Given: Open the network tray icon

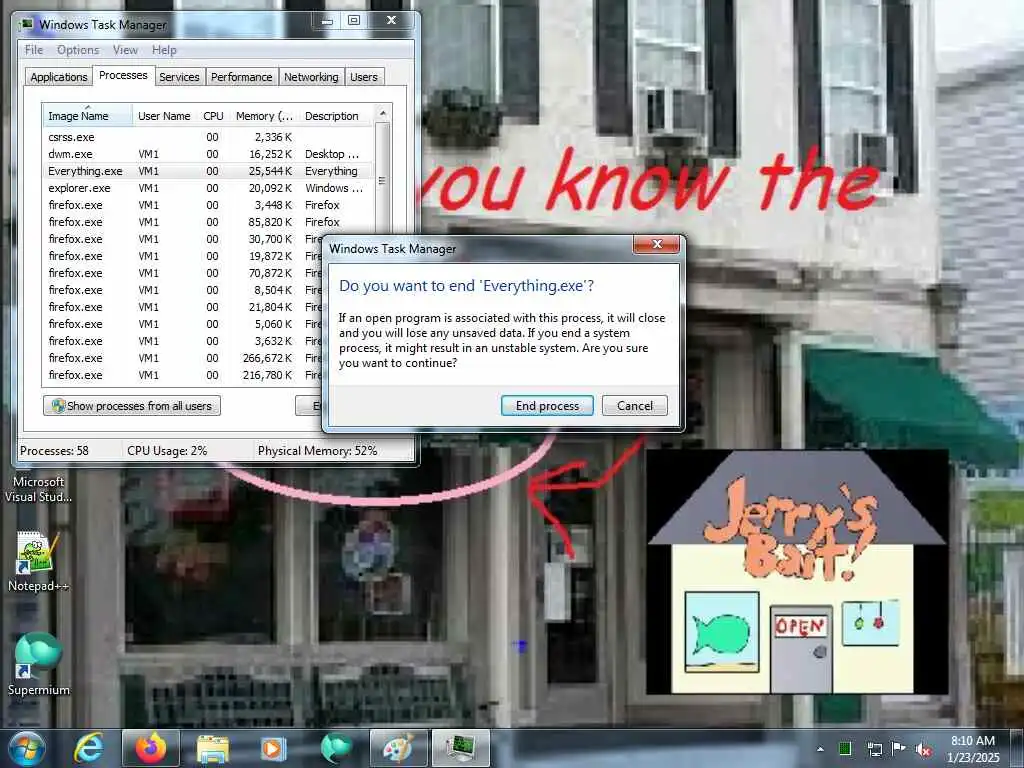Looking at the screenshot, I should 874,749.
